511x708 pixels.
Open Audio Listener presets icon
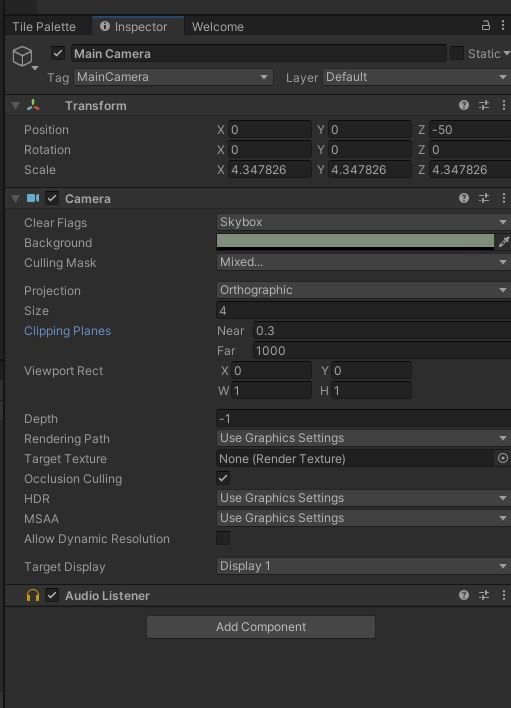pos(484,595)
